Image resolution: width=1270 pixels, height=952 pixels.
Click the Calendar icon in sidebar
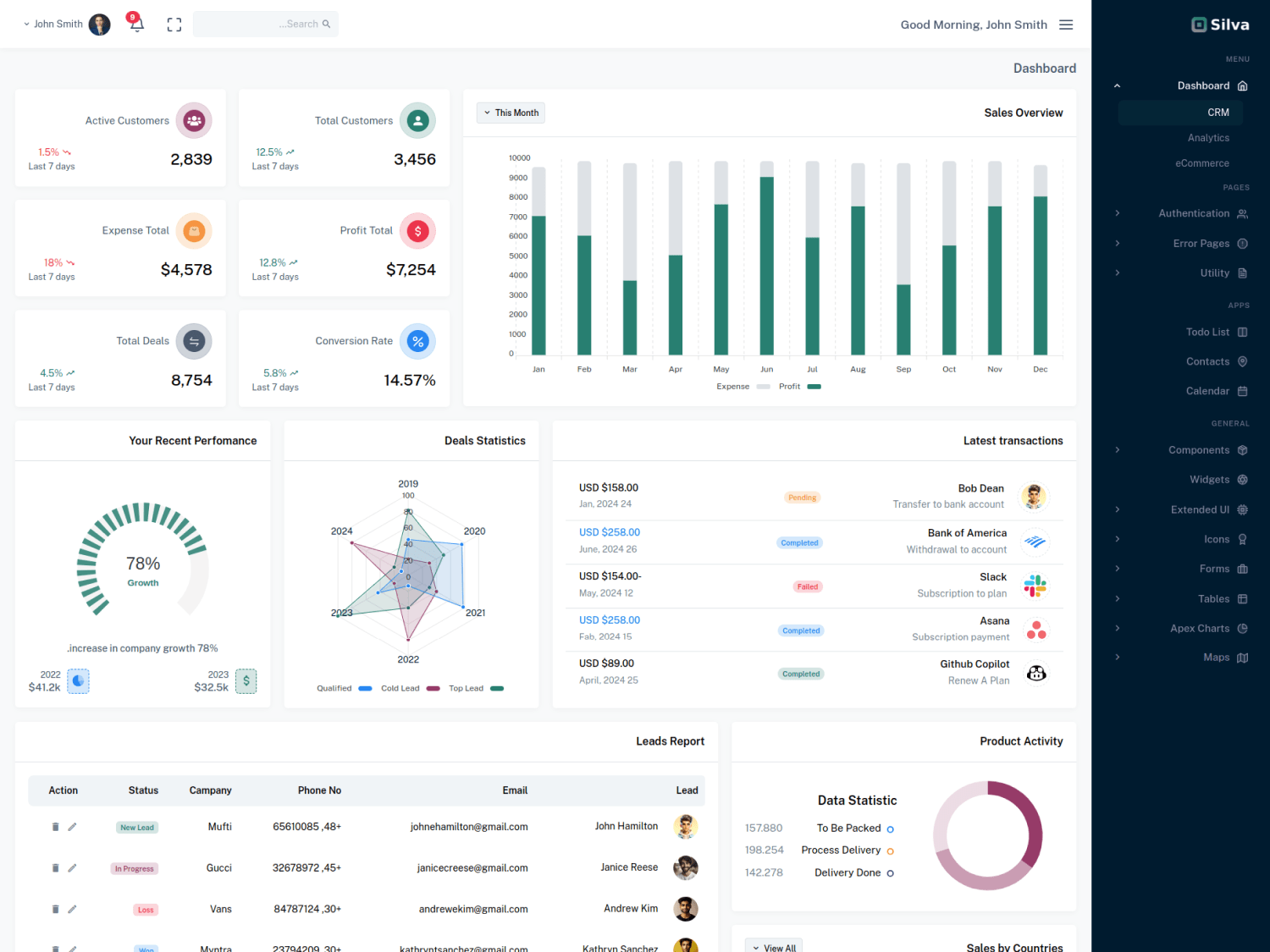coord(1242,391)
